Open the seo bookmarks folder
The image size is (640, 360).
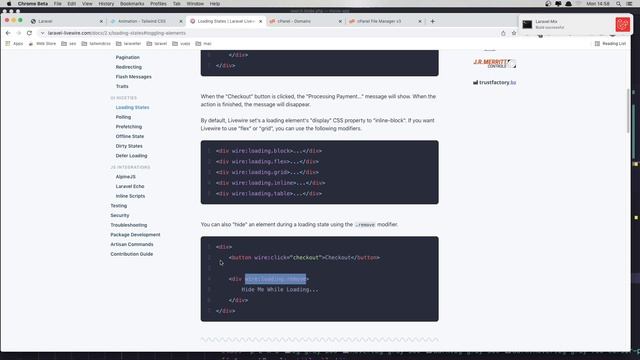pos(69,44)
